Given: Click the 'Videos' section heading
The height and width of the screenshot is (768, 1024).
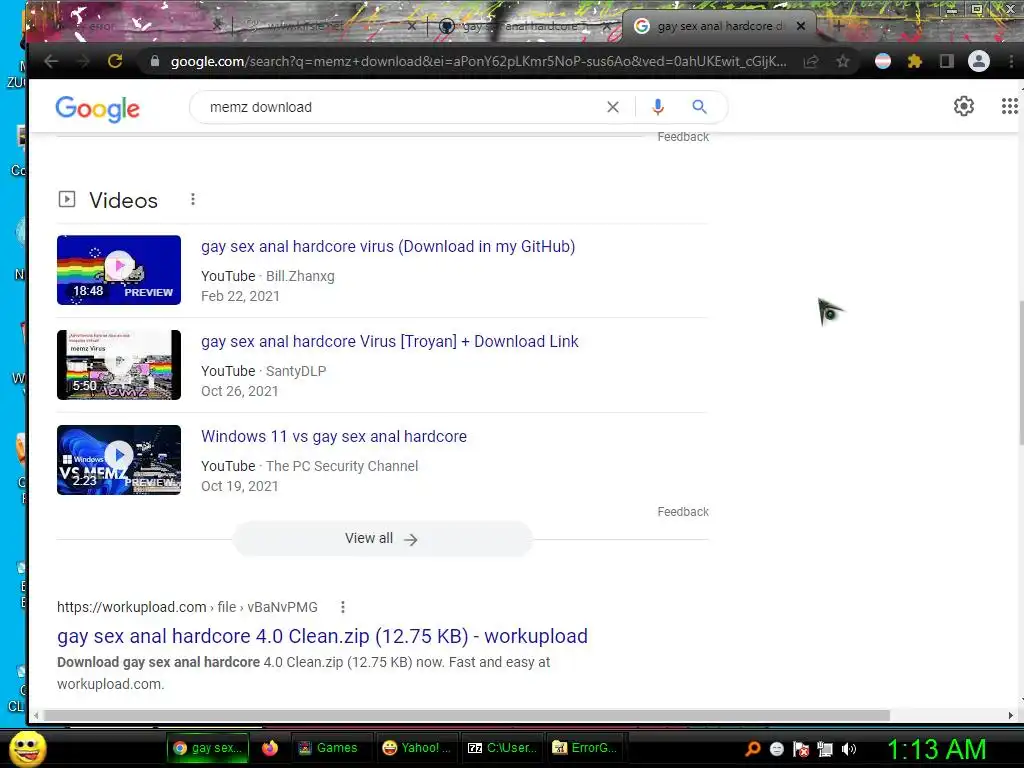Looking at the screenshot, I should [x=123, y=200].
